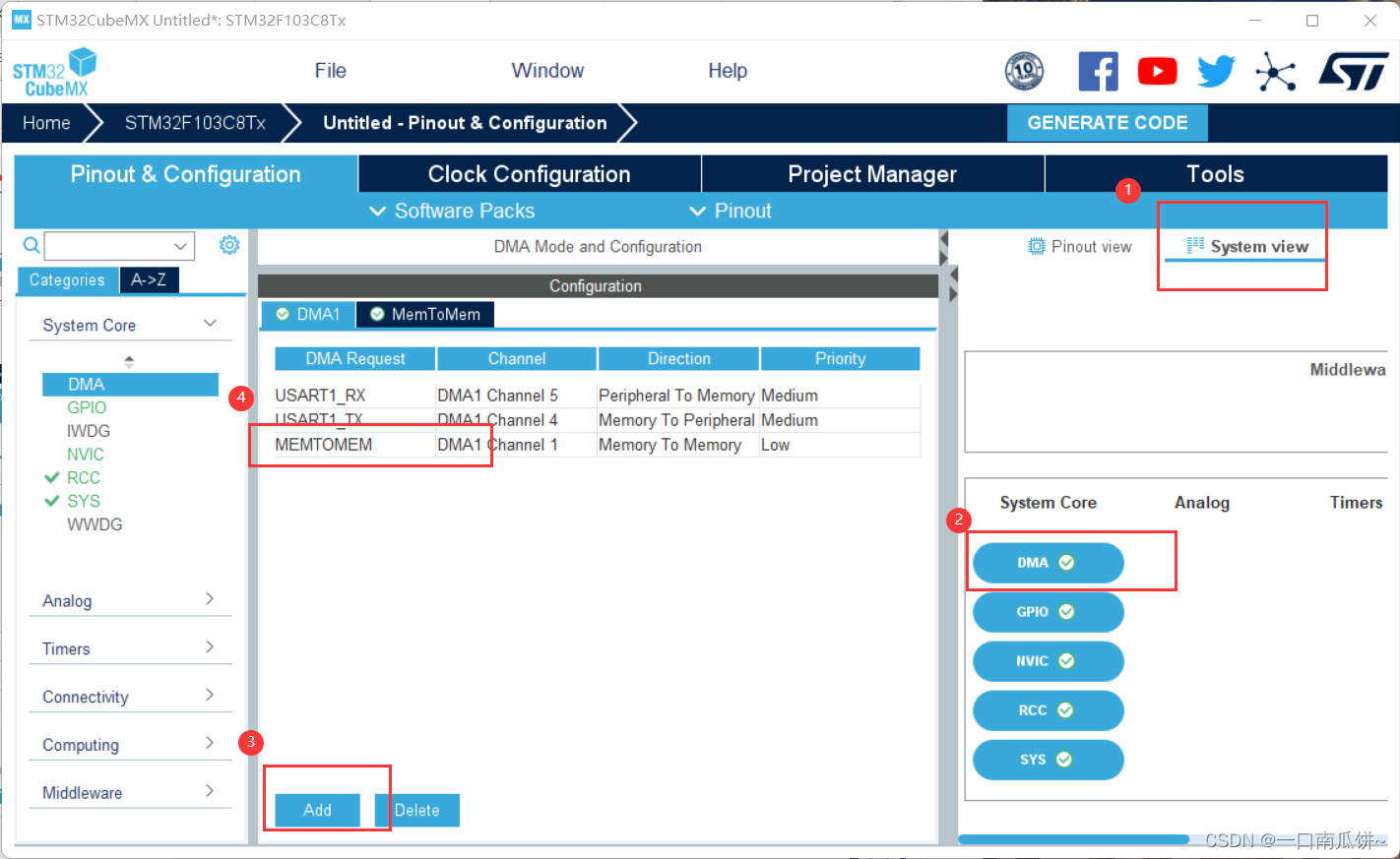
Task: Expand the Middleware category
Action: 210,791
